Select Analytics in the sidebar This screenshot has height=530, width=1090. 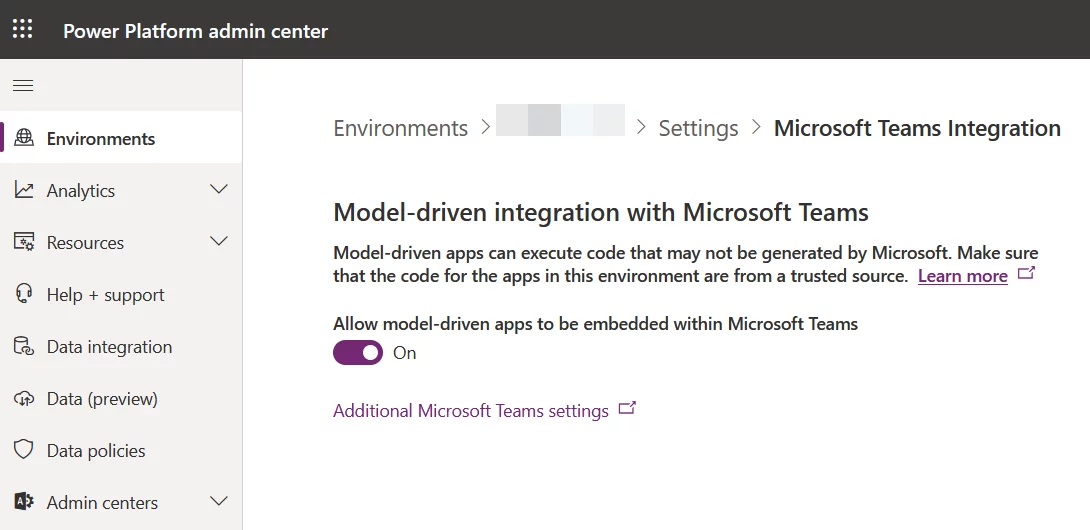[121, 190]
